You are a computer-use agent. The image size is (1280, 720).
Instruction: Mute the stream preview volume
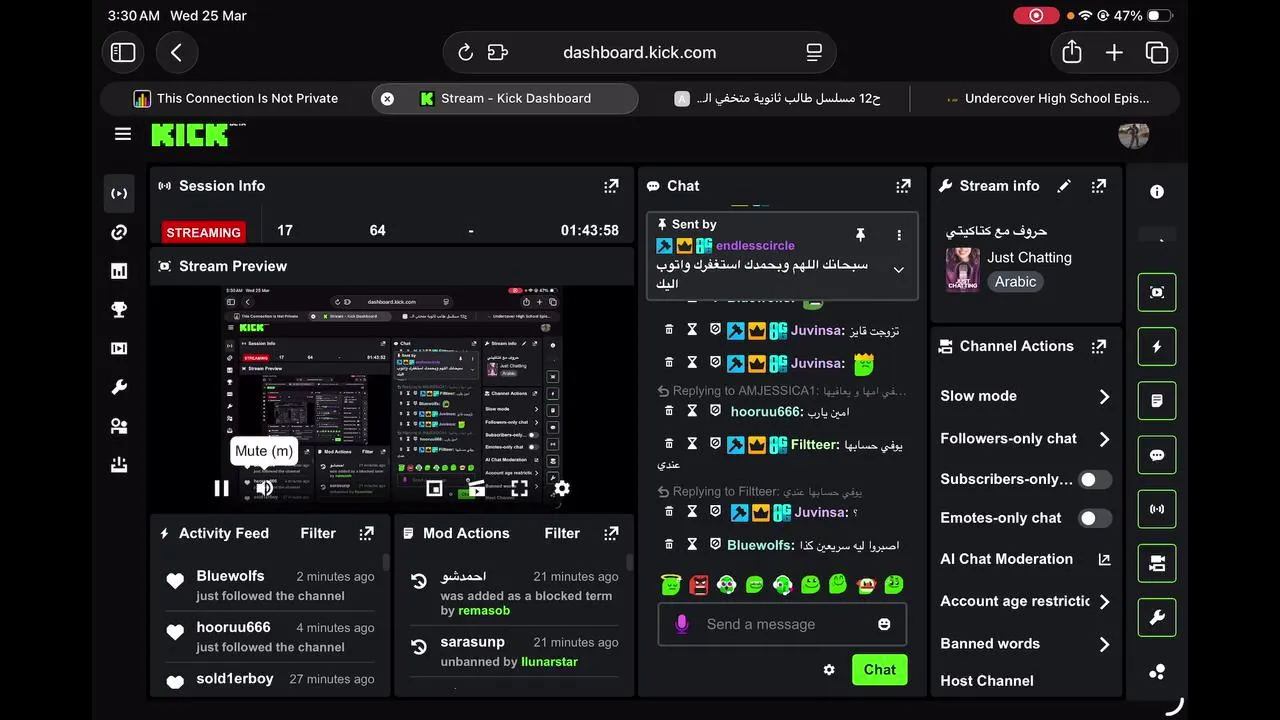[x=264, y=488]
